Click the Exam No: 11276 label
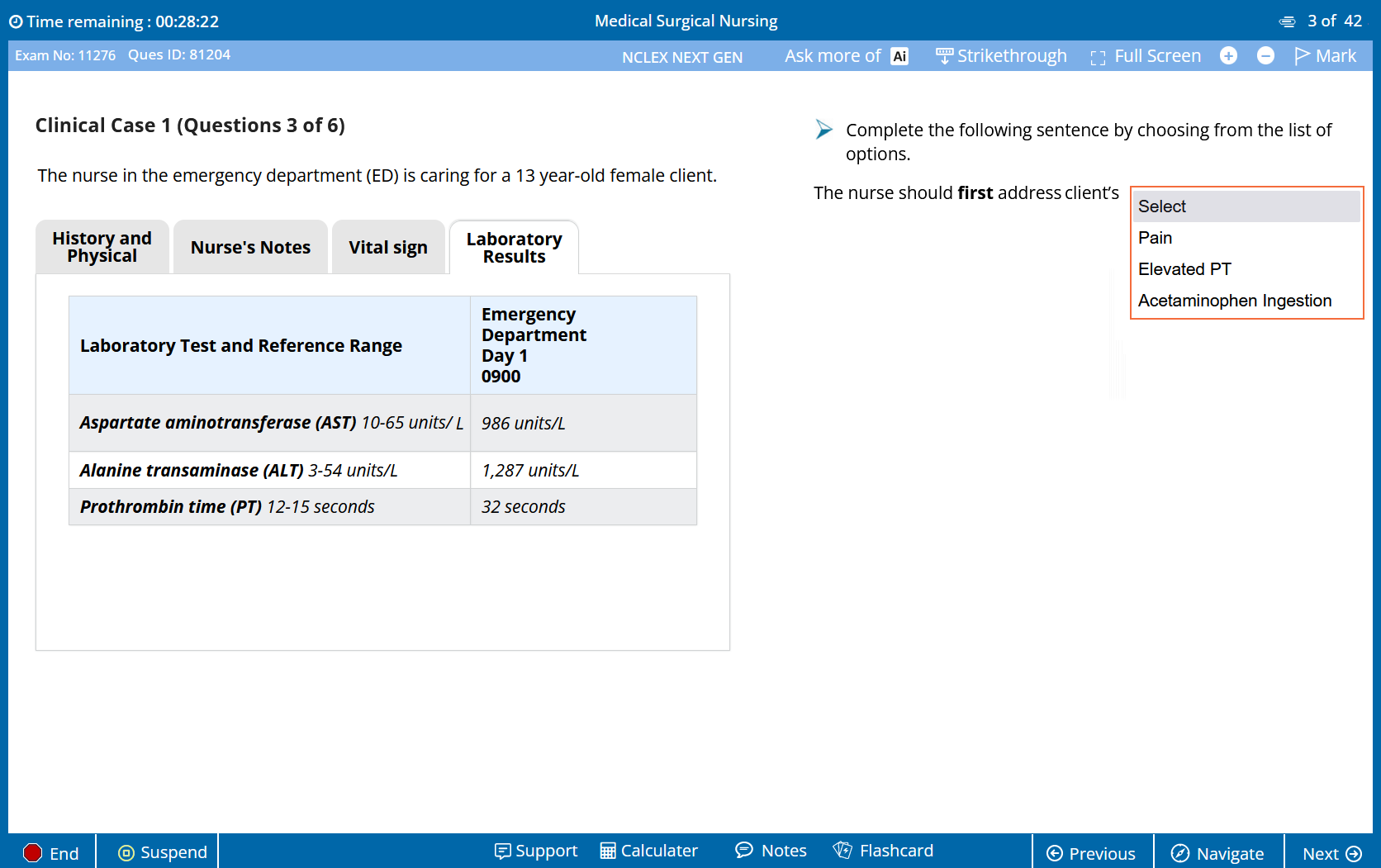The width and height of the screenshot is (1381, 868). click(65, 55)
